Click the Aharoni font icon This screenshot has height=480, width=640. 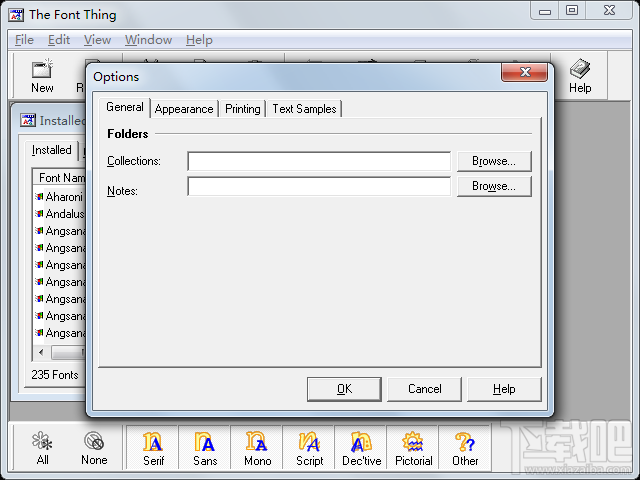point(39,197)
